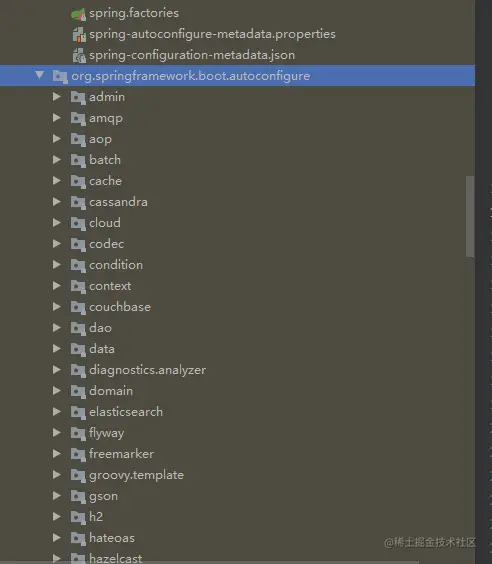Click the aop package folder icon
The height and width of the screenshot is (564, 492).
[78, 140]
